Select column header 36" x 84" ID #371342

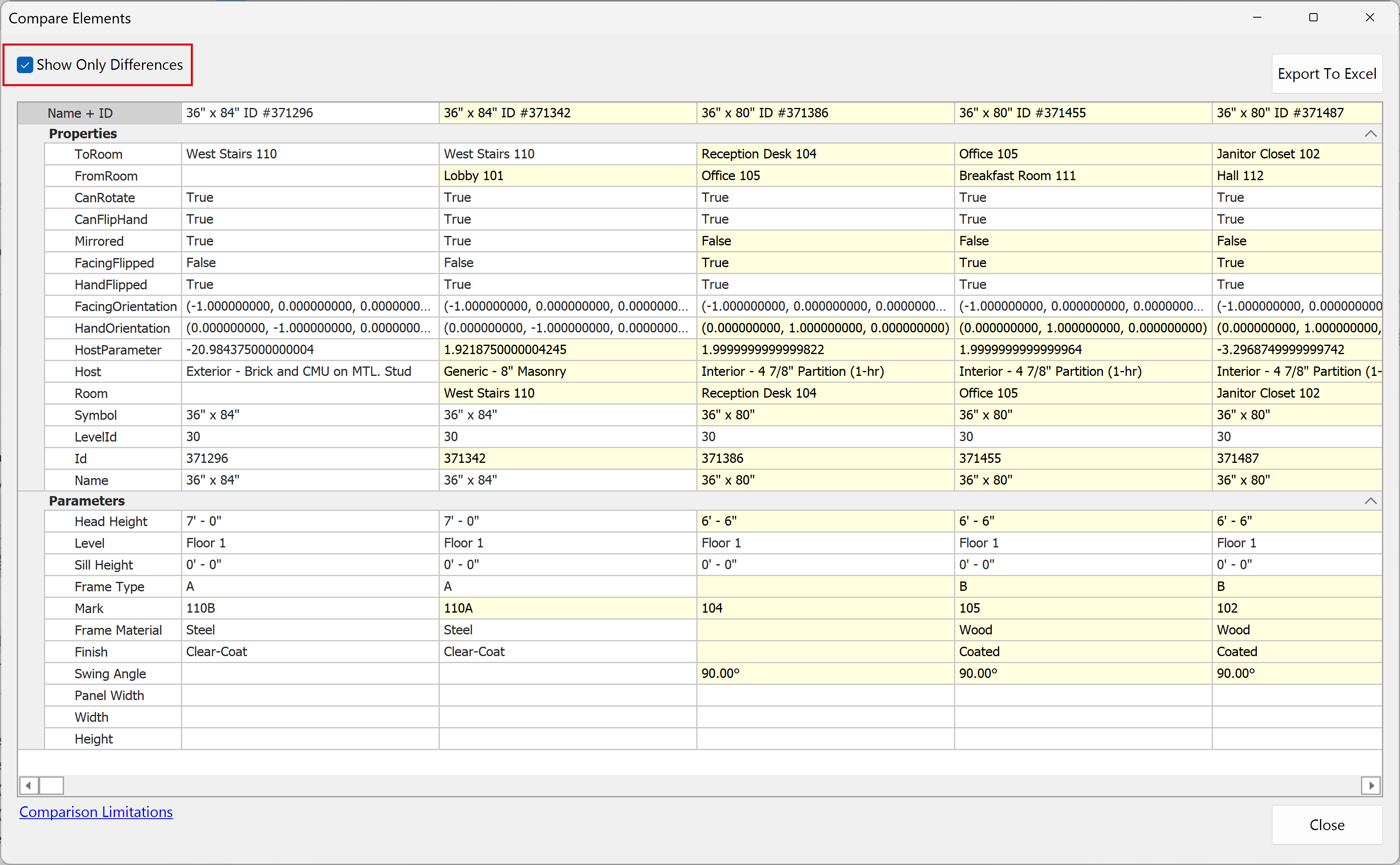click(x=568, y=113)
